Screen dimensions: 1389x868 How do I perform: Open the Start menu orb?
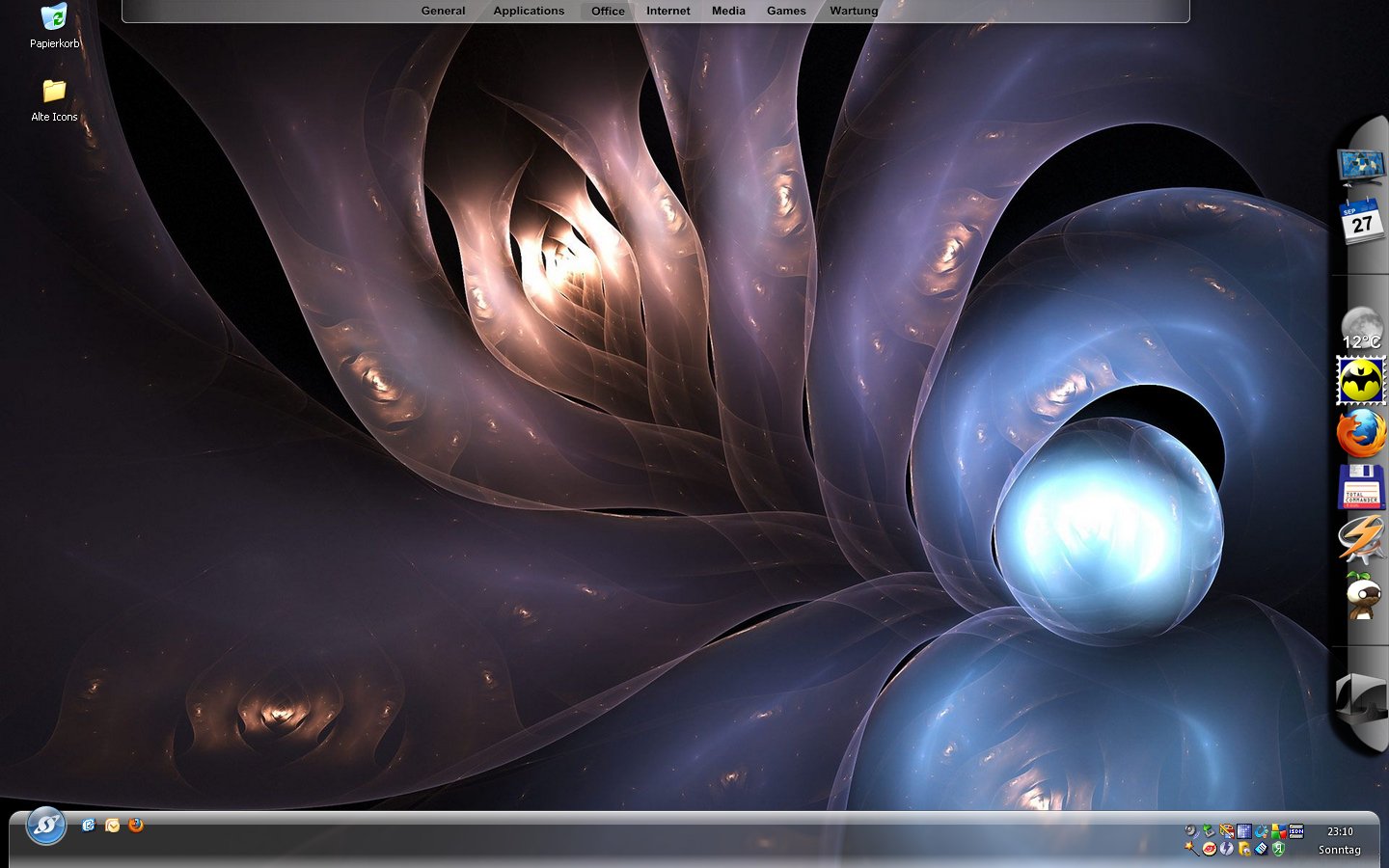45,826
